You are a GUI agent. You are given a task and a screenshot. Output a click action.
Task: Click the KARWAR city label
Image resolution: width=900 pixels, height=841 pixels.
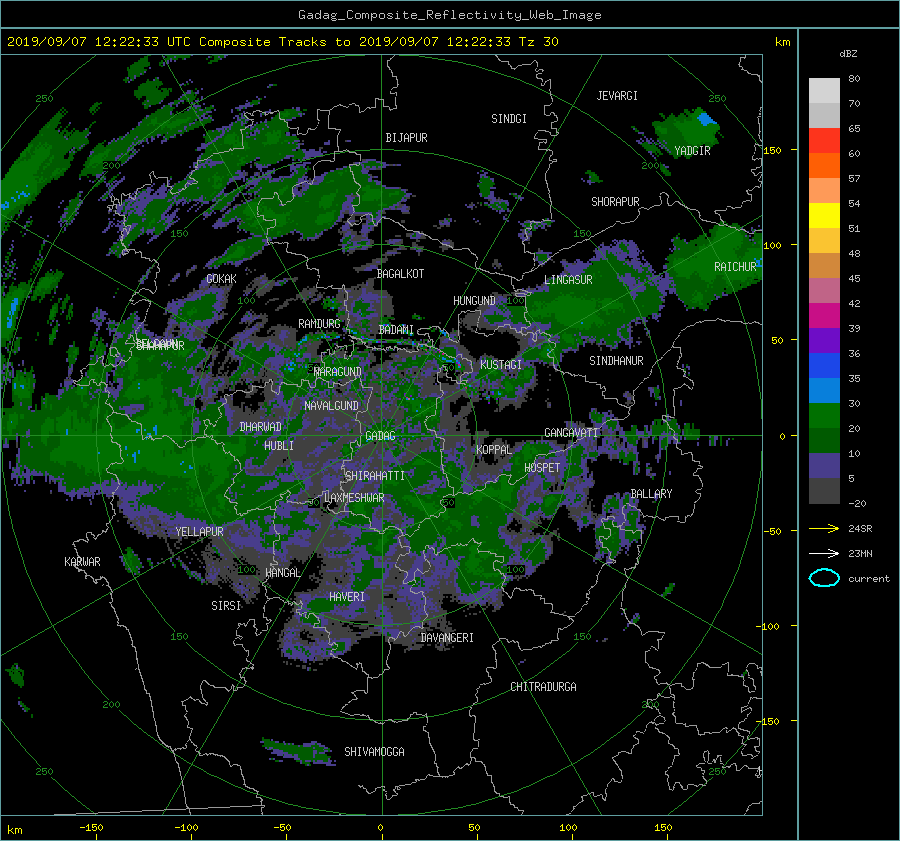[x=82, y=562]
